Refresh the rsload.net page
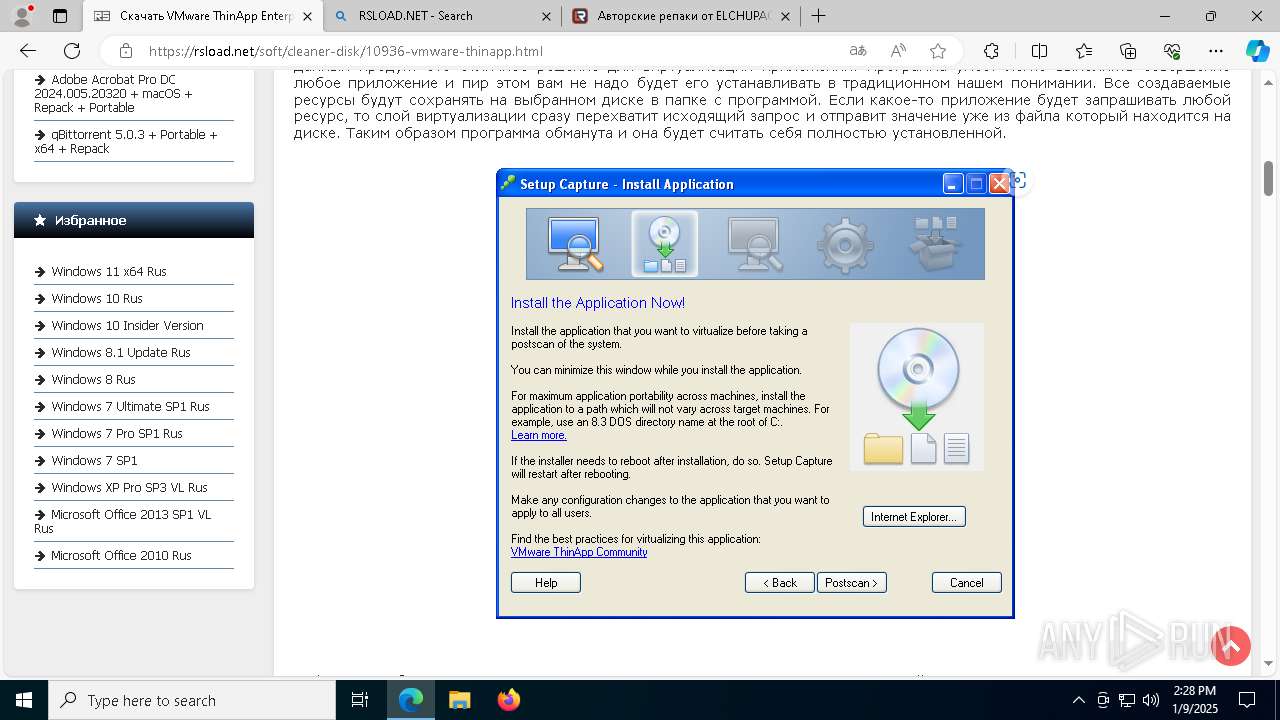Screen dimensions: 1280x720 (x=72, y=51)
